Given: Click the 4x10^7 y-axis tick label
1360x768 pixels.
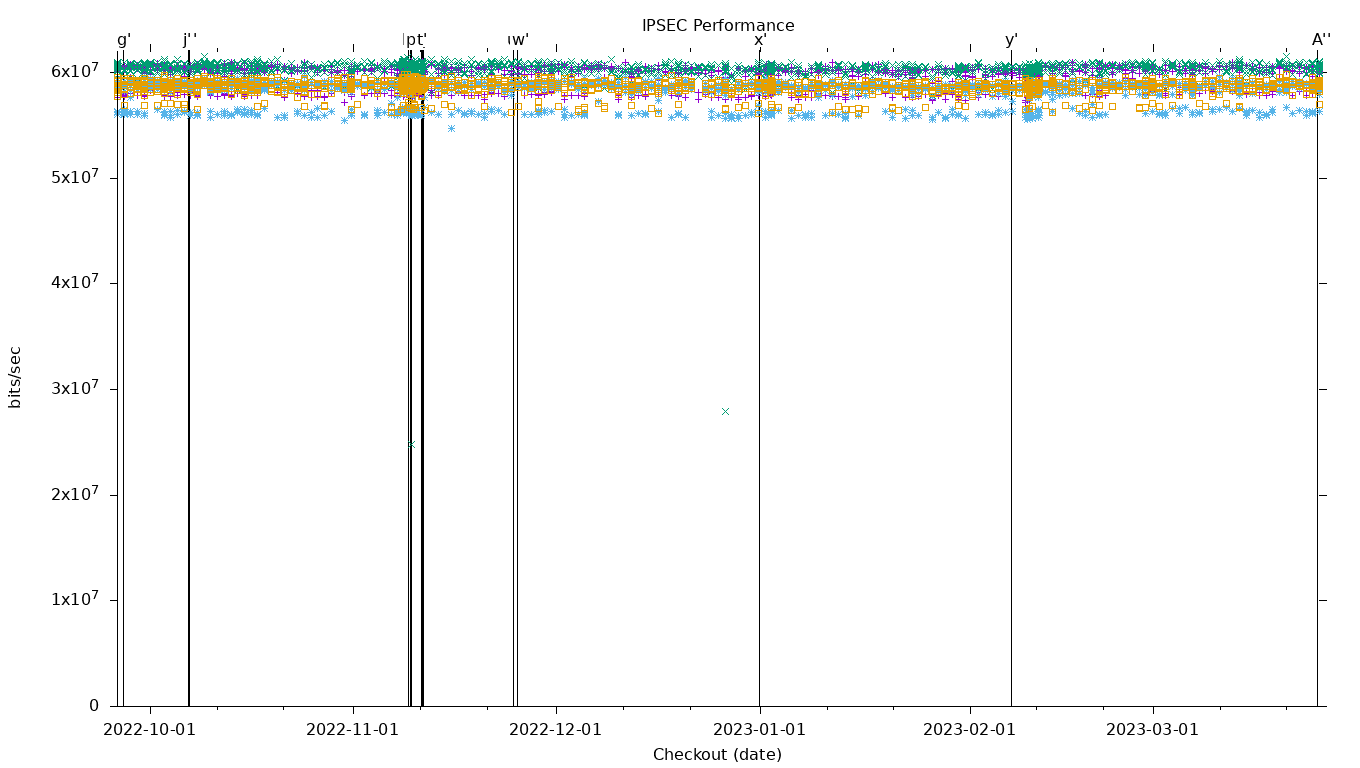Looking at the screenshot, I should pos(75,282).
